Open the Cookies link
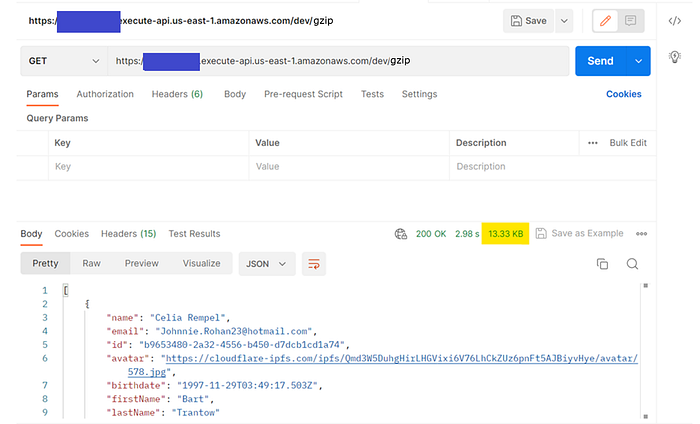This screenshot has width=700, height=424. [624, 94]
